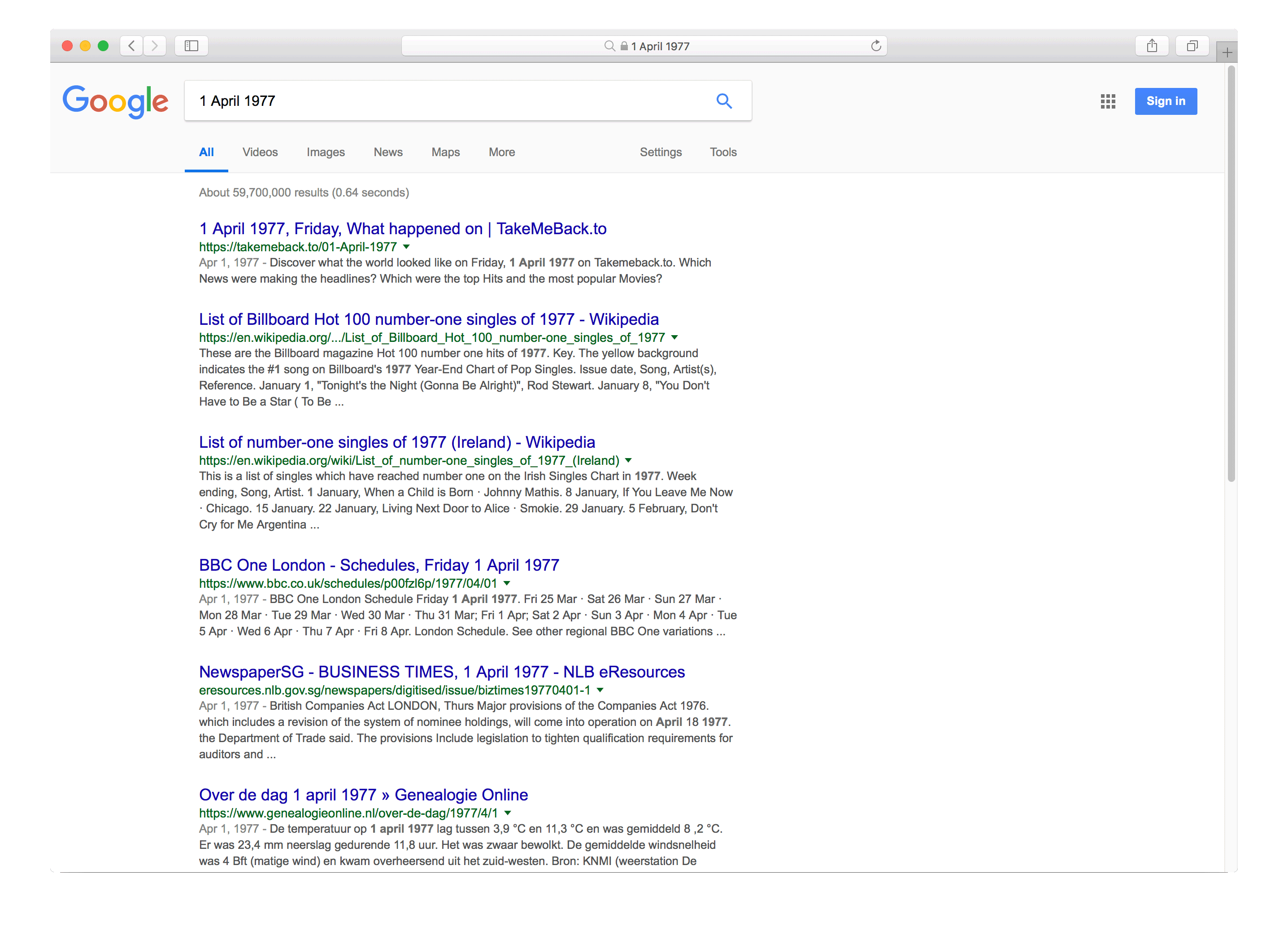
Task: Open the Settings menu
Action: (660, 152)
